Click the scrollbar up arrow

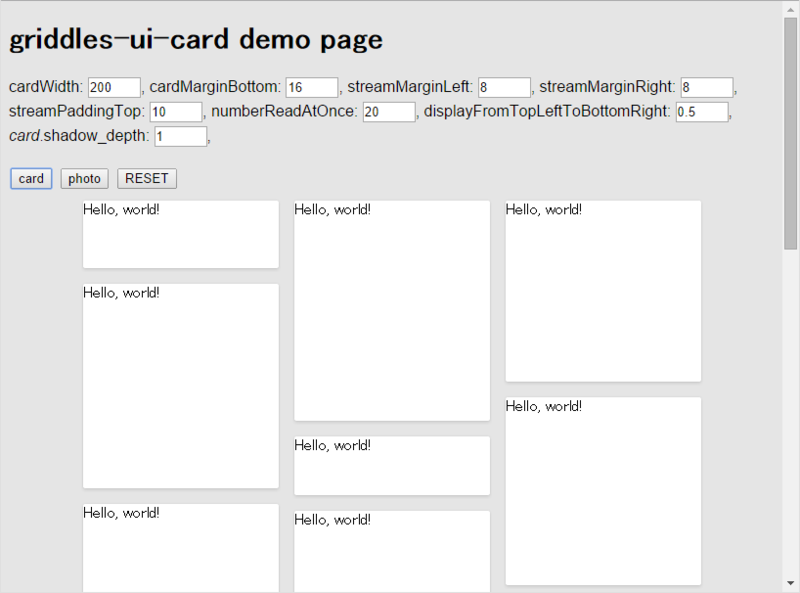[790, 9]
